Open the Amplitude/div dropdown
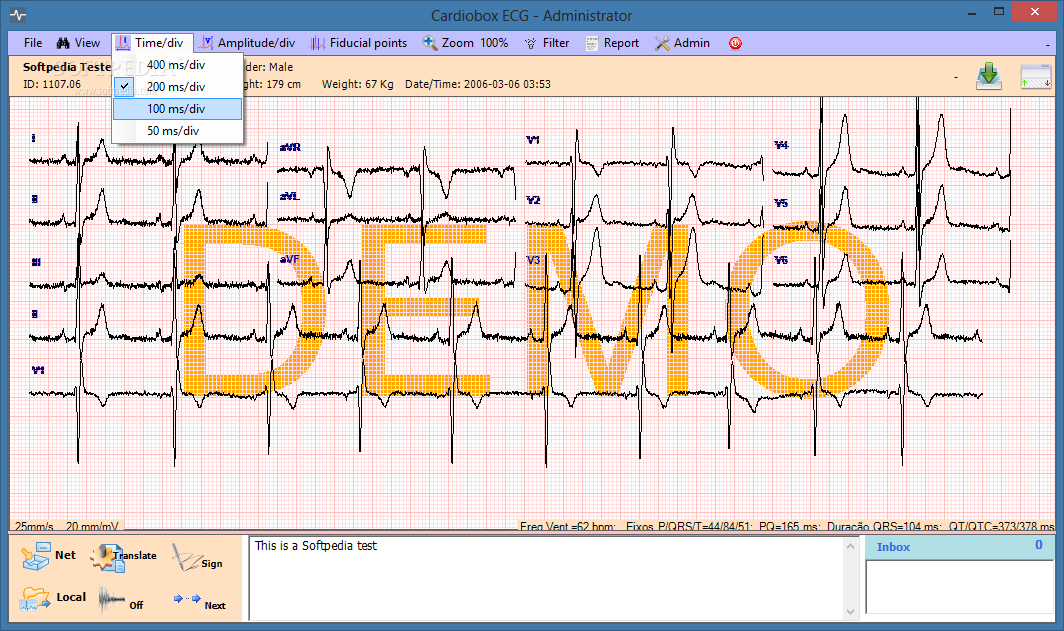The height and width of the screenshot is (631, 1064). 248,43
